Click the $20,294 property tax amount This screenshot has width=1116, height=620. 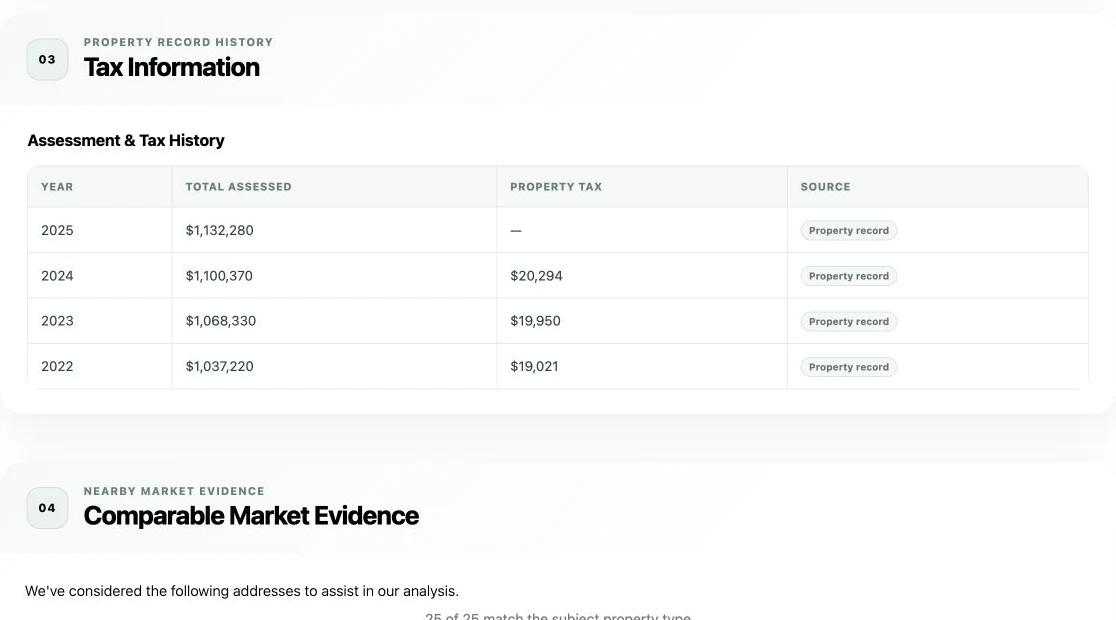coord(536,276)
